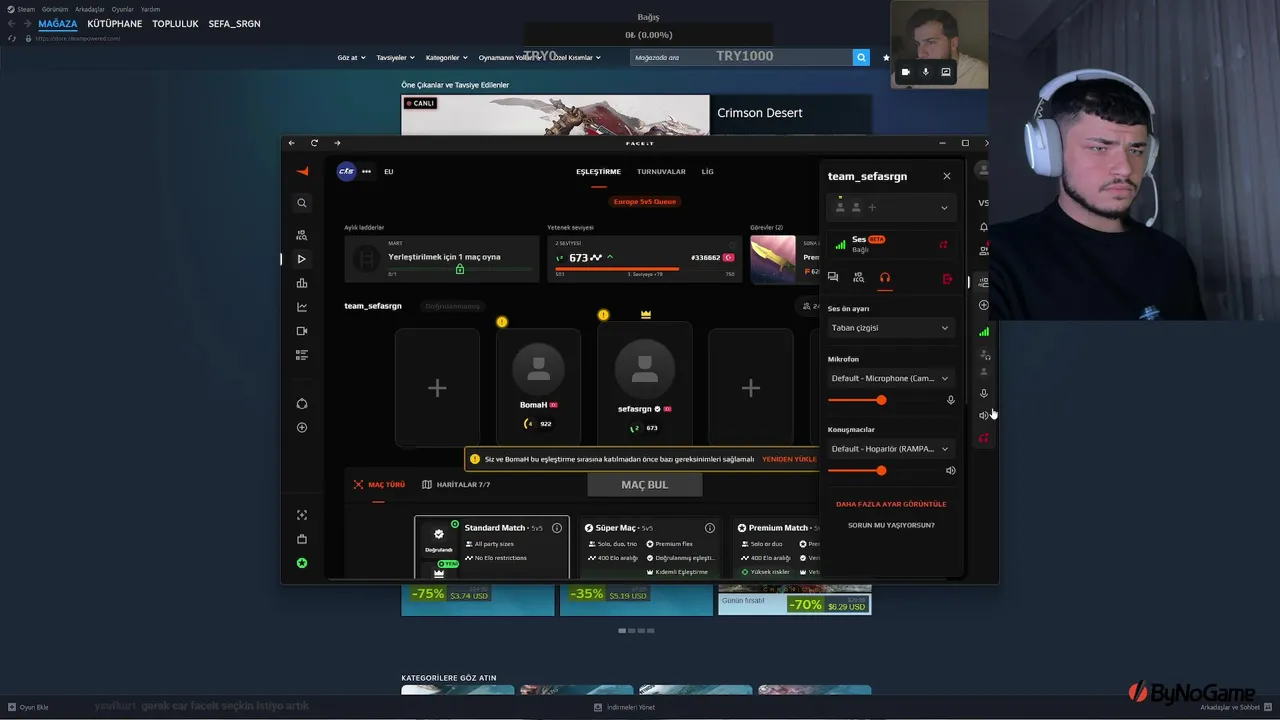Open info icon on Standard Match card
Screen dimensions: 1280x720
557,528
